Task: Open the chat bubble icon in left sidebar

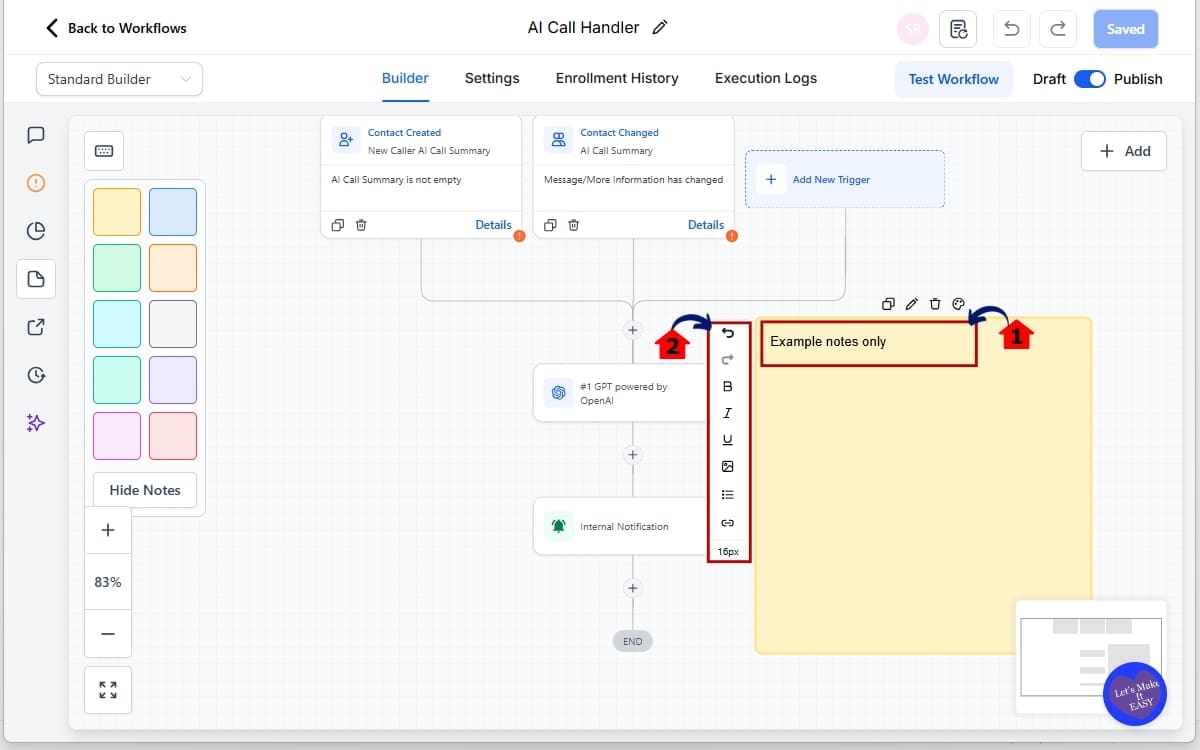Action: pyautogui.click(x=36, y=134)
